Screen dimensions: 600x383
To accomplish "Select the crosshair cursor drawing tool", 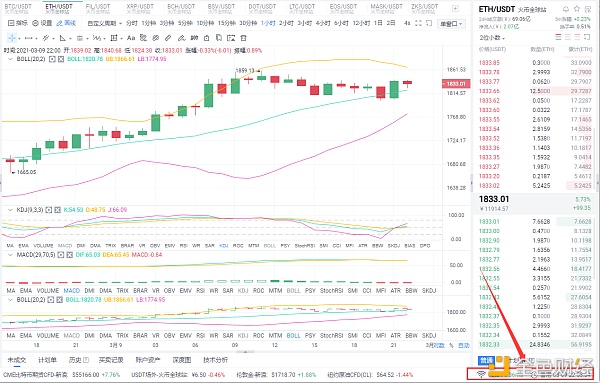I will (12, 38).
